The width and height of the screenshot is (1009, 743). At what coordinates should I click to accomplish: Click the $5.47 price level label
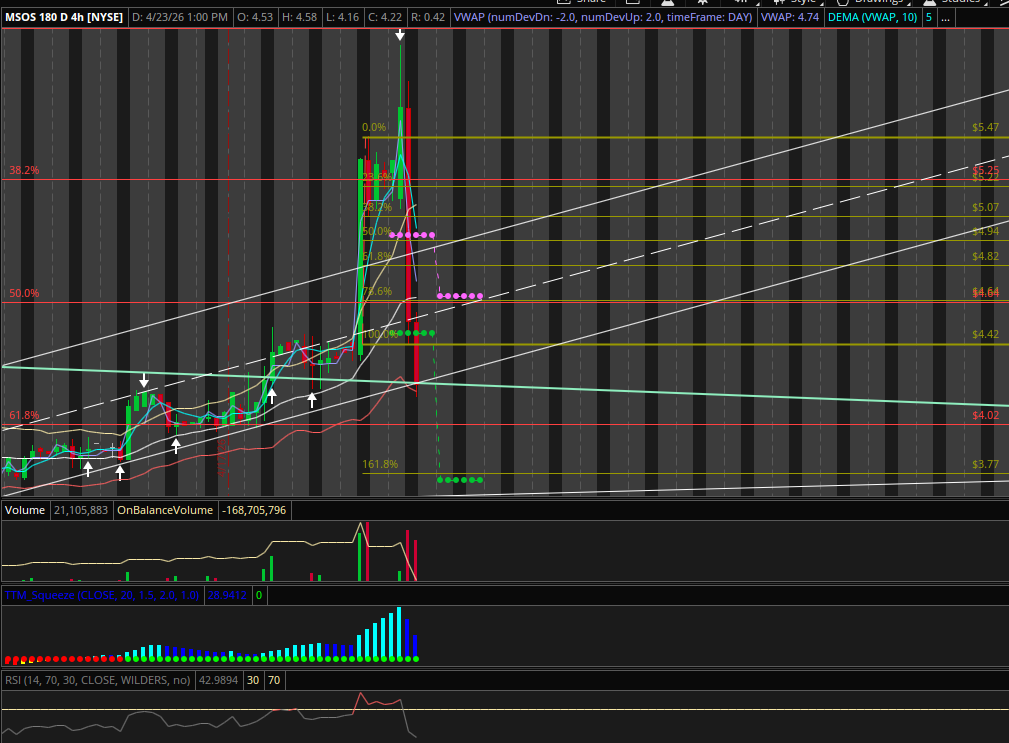click(985, 127)
